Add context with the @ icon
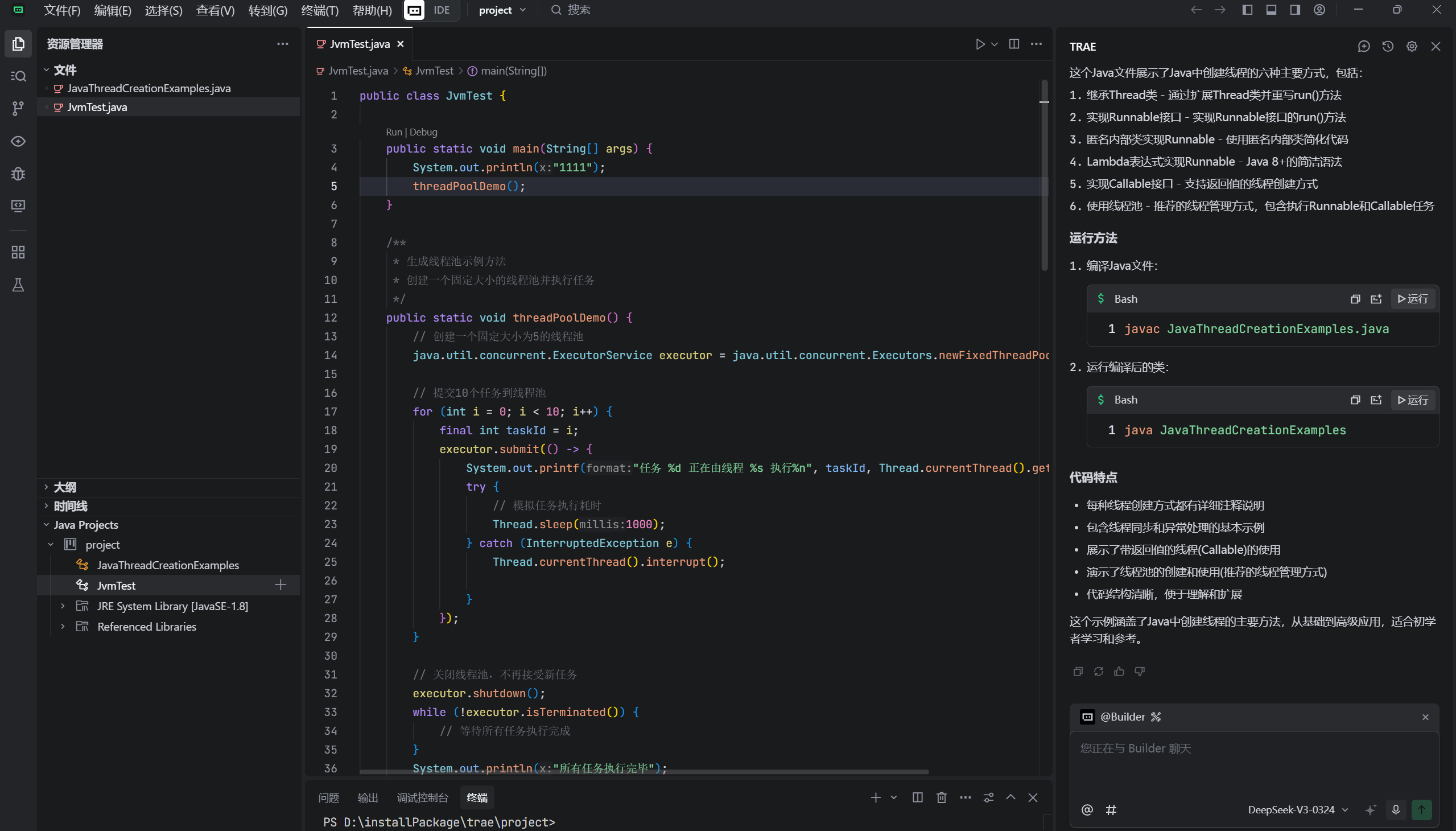This screenshot has width=1456, height=831. tap(1087, 809)
